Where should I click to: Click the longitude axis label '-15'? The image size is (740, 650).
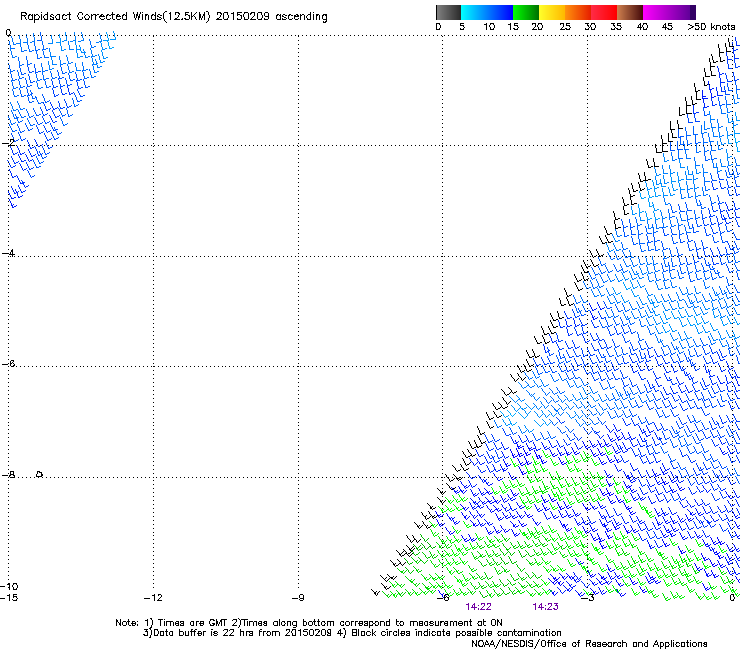click(9, 598)
